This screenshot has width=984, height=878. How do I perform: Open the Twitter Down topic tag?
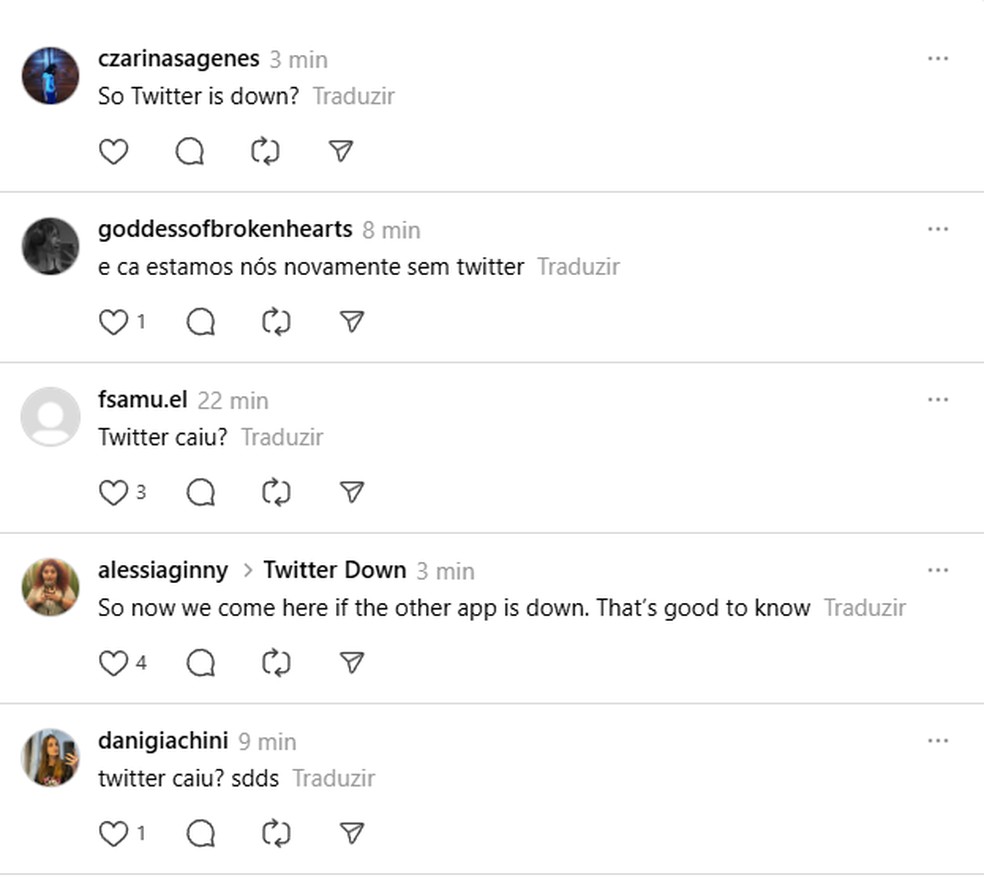coord(334,570)
